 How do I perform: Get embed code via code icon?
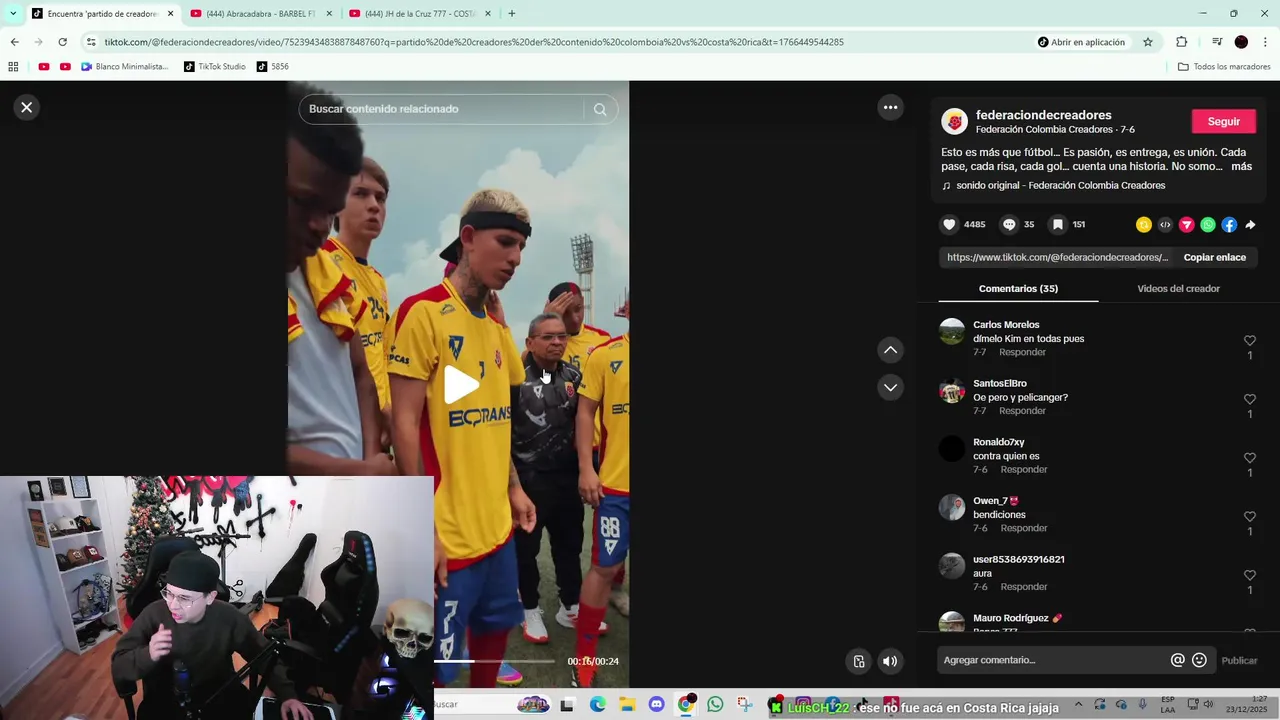(x=1165, y=225)
